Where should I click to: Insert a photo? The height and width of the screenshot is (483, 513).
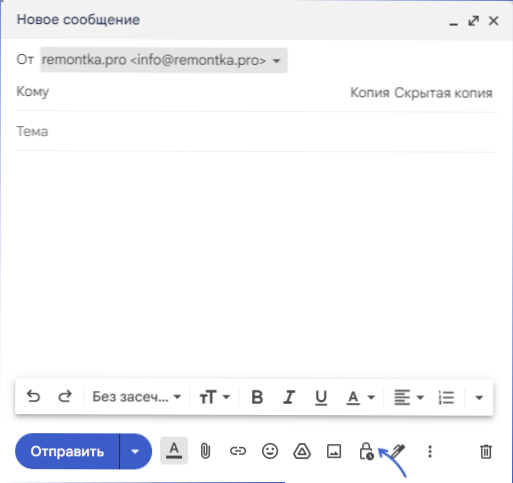click(x=334, y=451)
